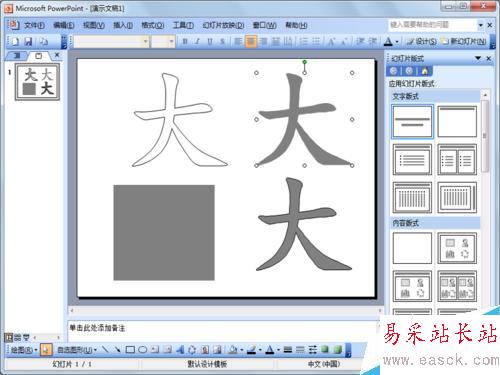The image size is (500, 375).
Task: Go back in the task pane
Action: [393, 71]
